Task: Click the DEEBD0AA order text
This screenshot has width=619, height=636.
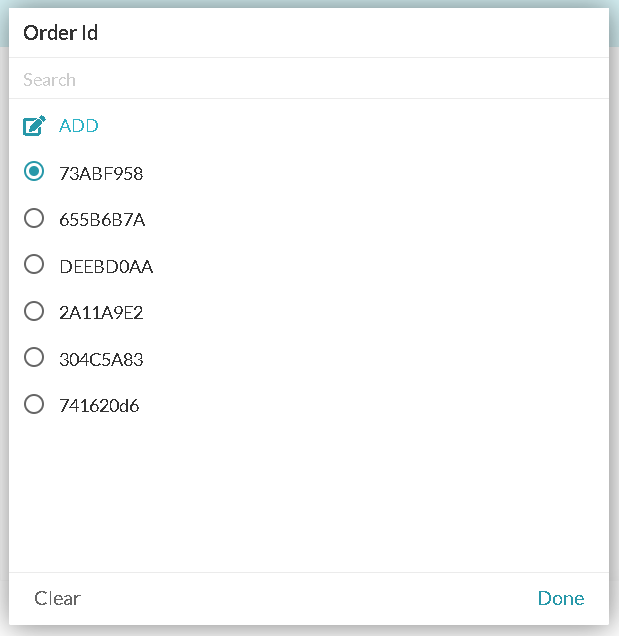Action: (106, 266)
